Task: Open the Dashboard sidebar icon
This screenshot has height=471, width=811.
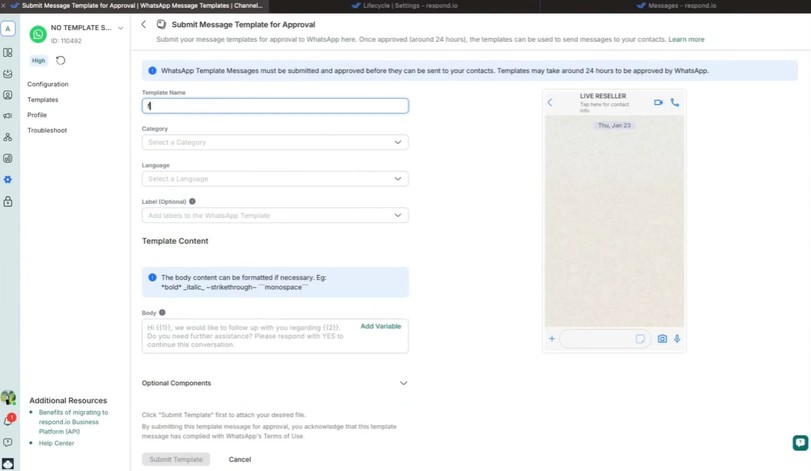Action: [8, 53]
